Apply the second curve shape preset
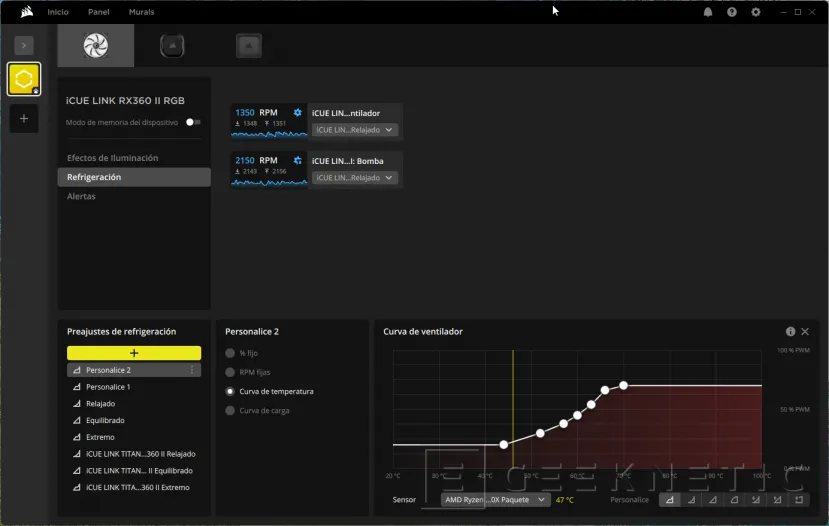The width and height of the screenshot is (829, 526). [691, 500]
